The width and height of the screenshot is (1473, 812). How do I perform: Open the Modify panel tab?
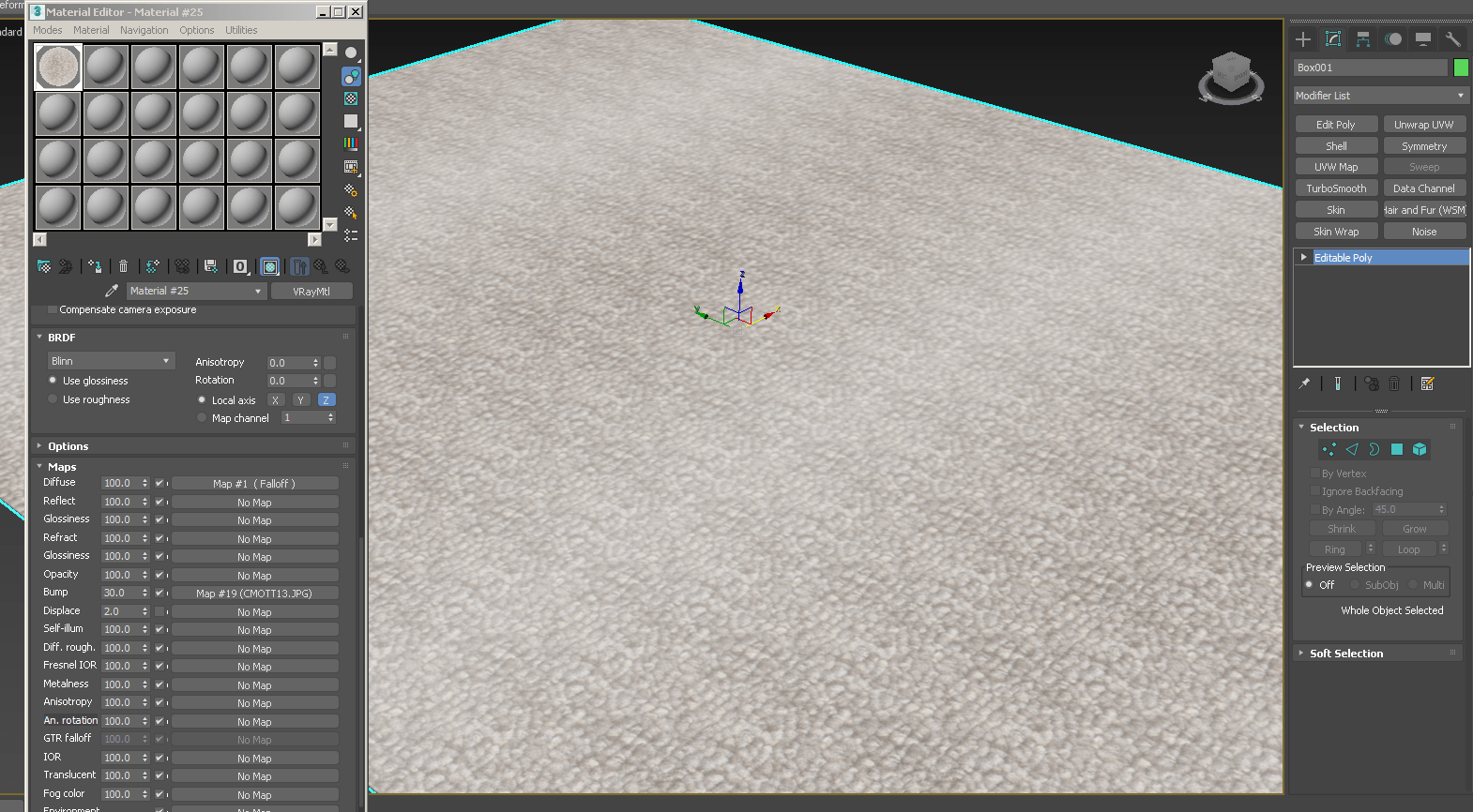[x=1333, y=38]
